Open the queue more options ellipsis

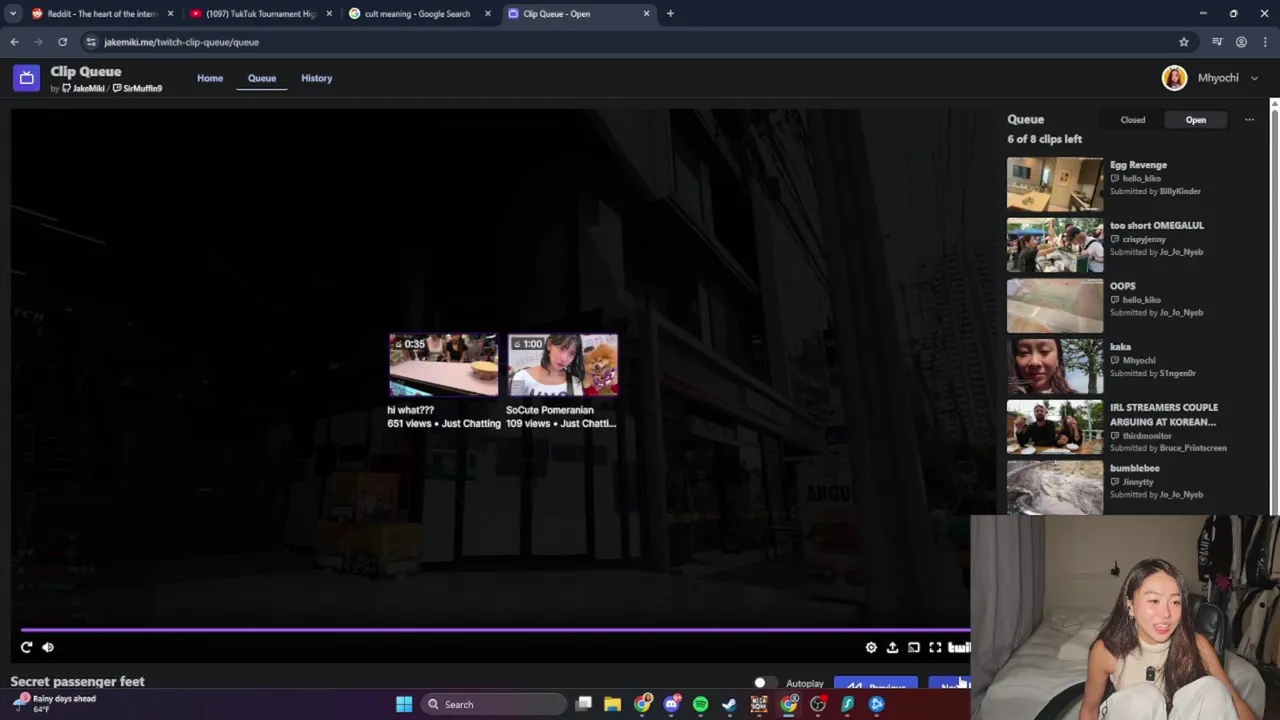tap(1249, 120)
